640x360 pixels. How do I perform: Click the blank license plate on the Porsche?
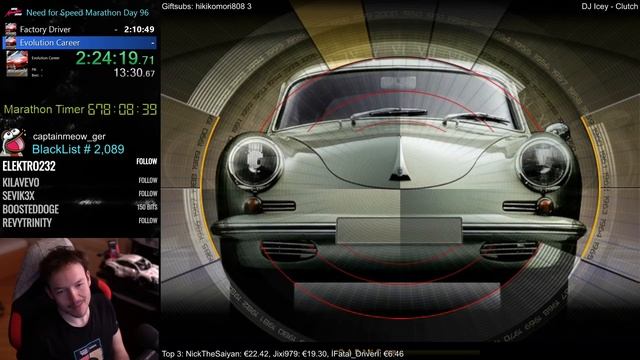point(399,230)
